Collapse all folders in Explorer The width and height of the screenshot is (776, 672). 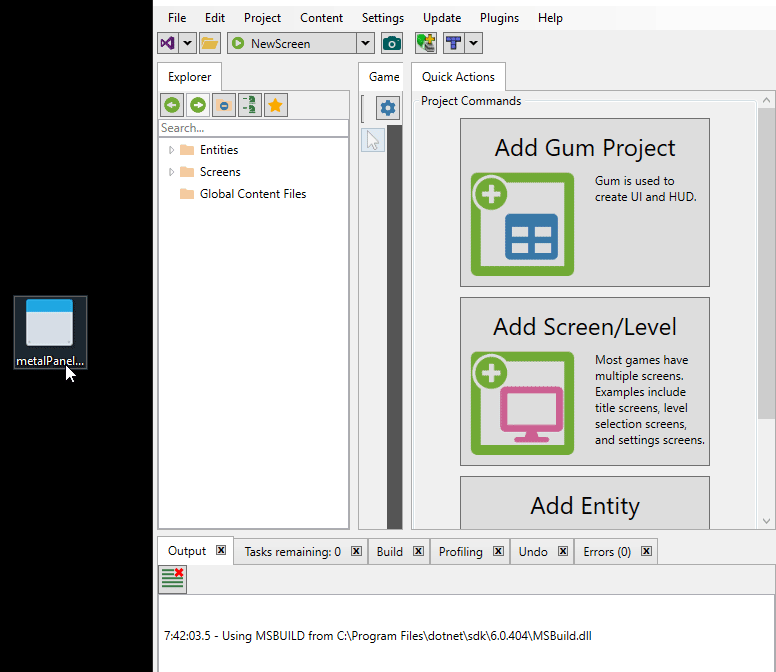(x=224, y=105)
